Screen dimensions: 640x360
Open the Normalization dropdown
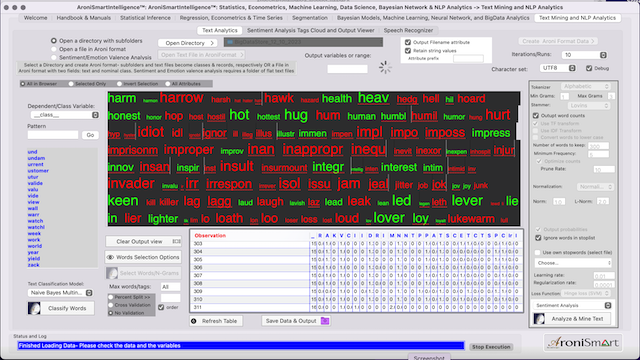(595, 187)
